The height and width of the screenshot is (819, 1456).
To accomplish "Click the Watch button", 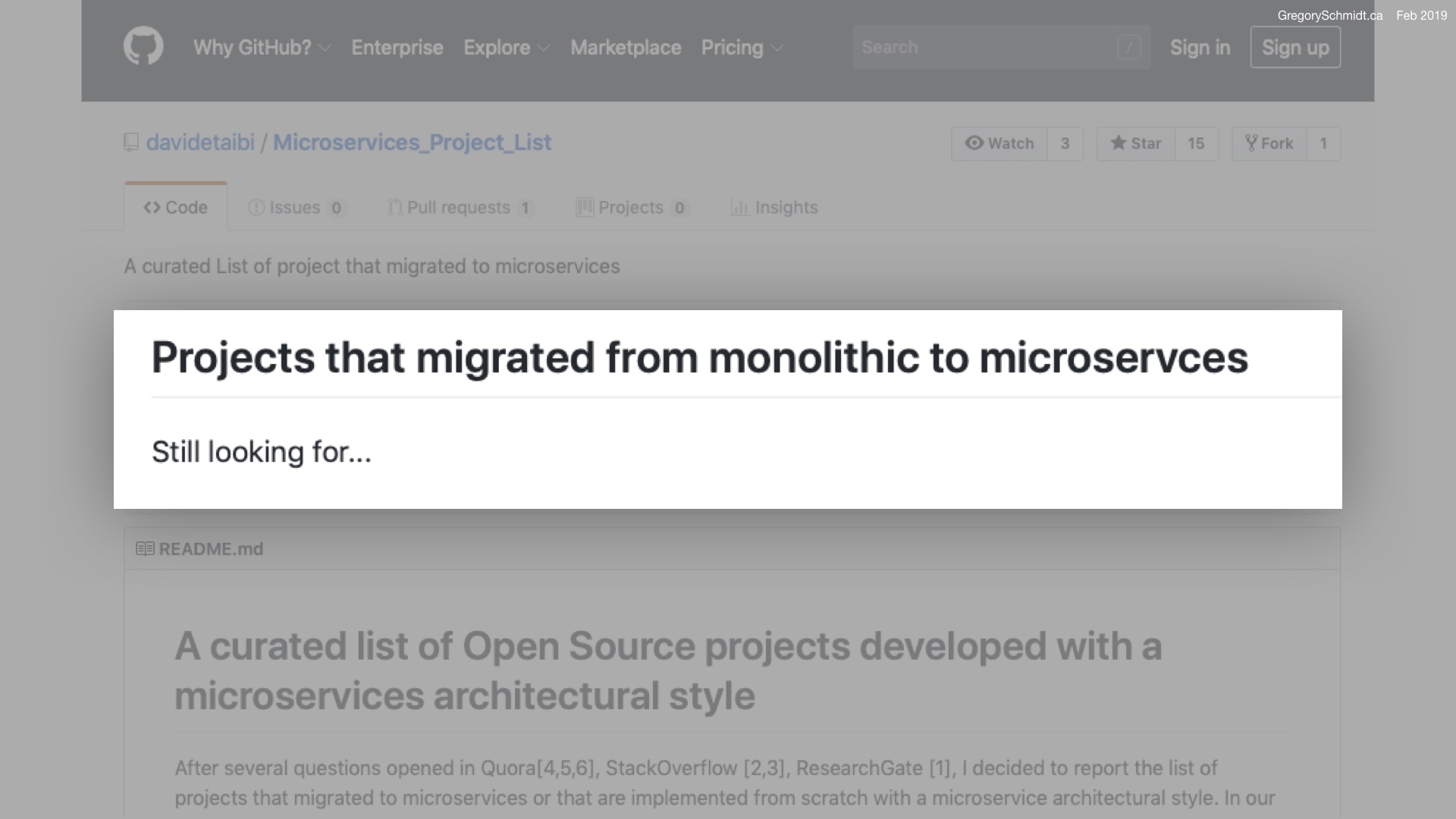I will coord(999,143).
